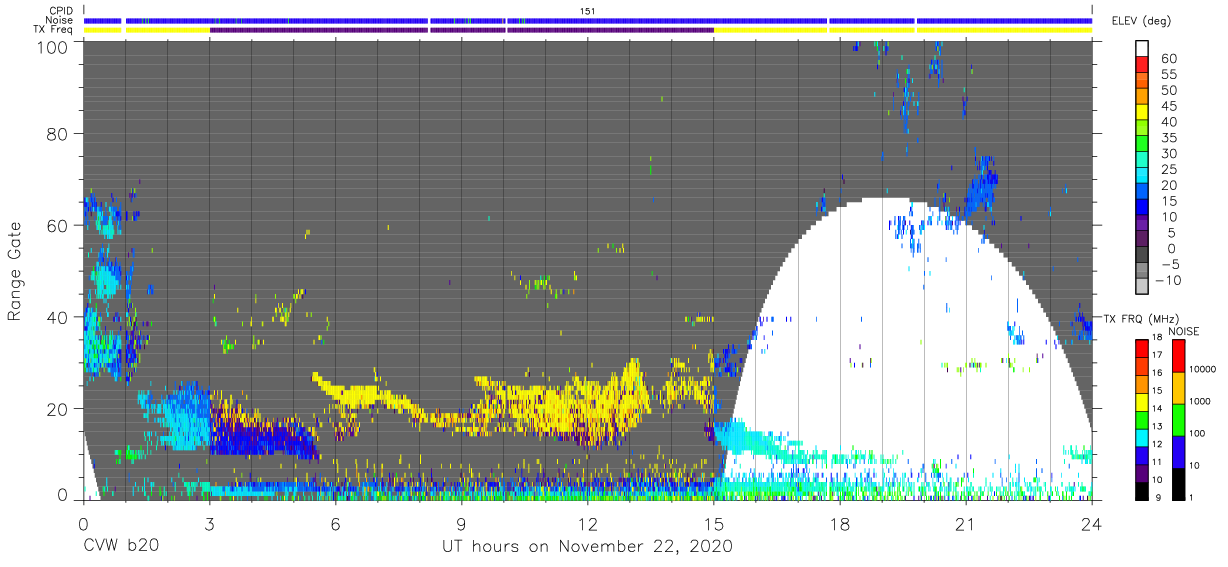Click the blue Noise strip above the plot
The image size is (1228, 567).
click(588, 20)
